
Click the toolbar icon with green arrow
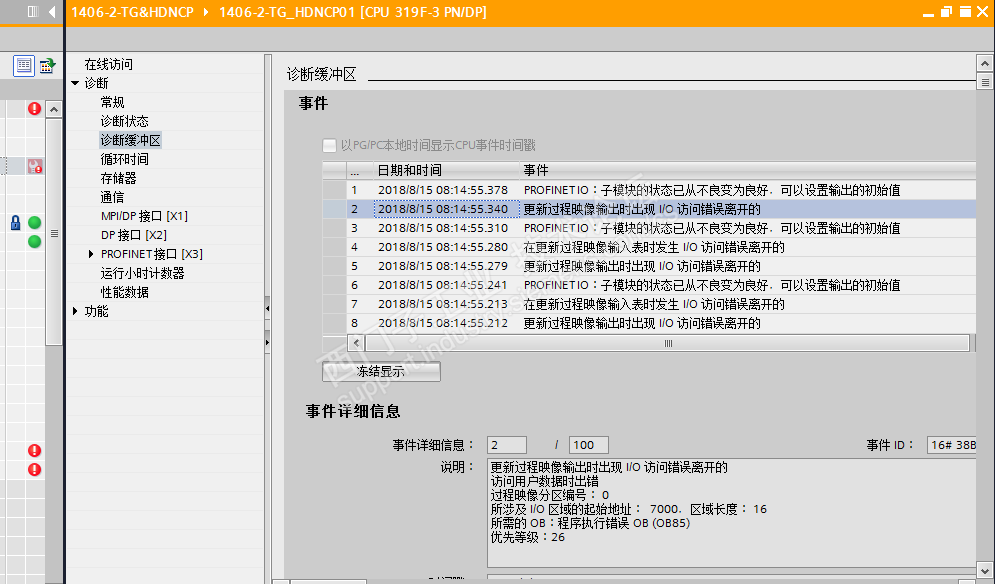tap(48, 65)
